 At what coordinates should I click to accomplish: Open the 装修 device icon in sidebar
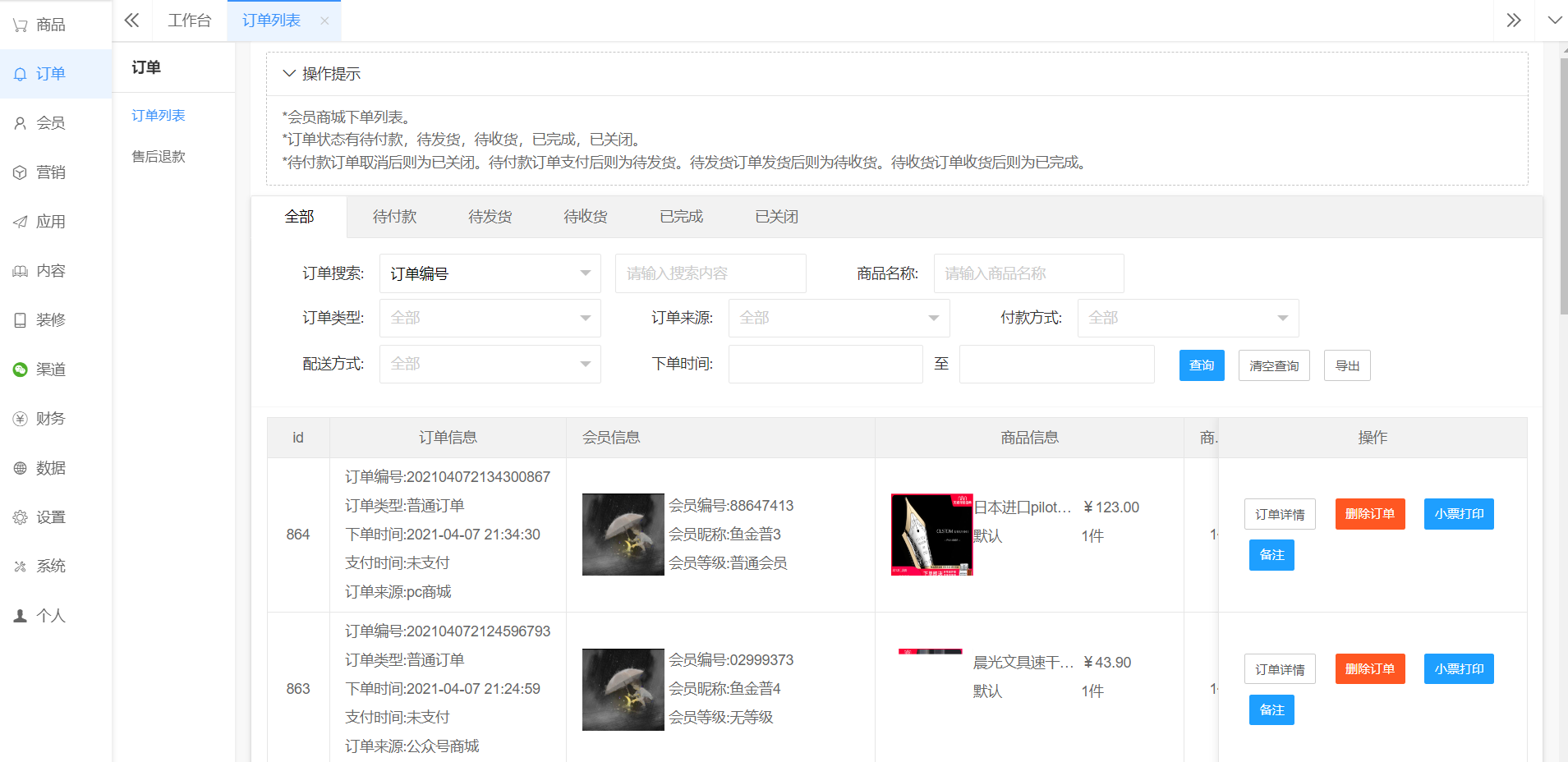click(21, 320)
